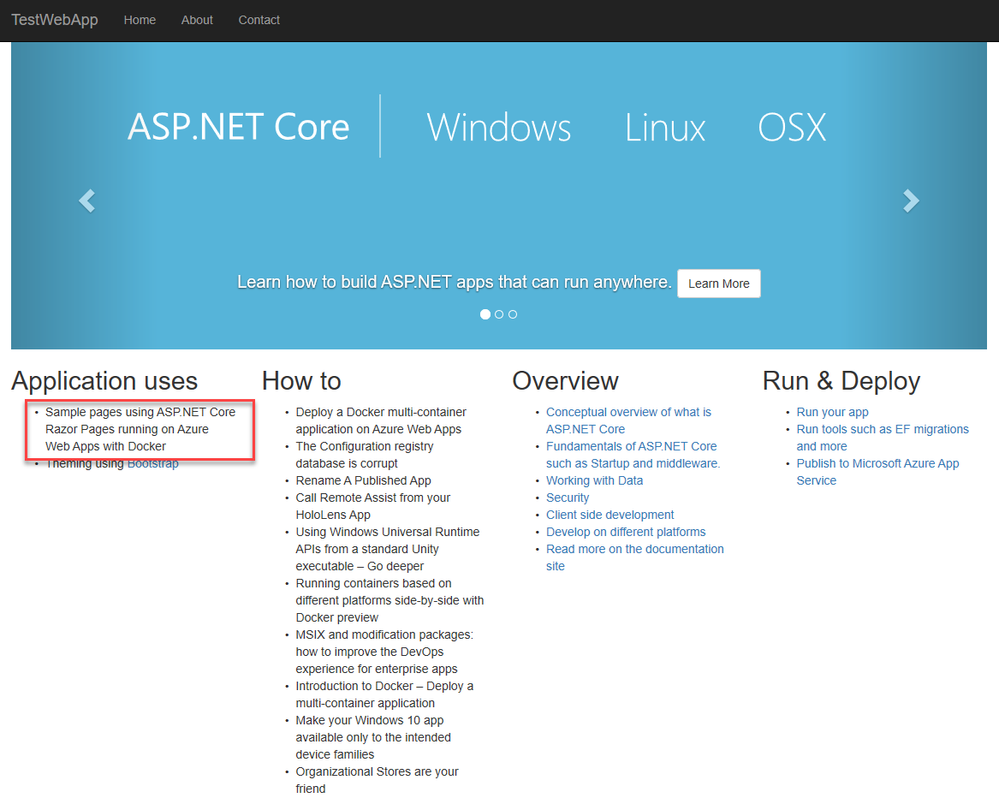The image size is (999, 805).
Task: Open the Security link
Action: click(x=568, y=497)
